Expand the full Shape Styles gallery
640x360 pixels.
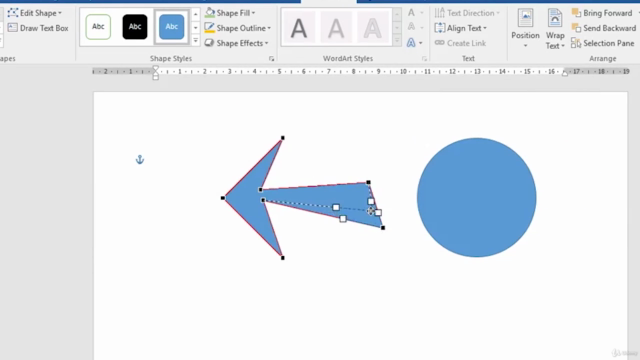click(x=196, y=41)
